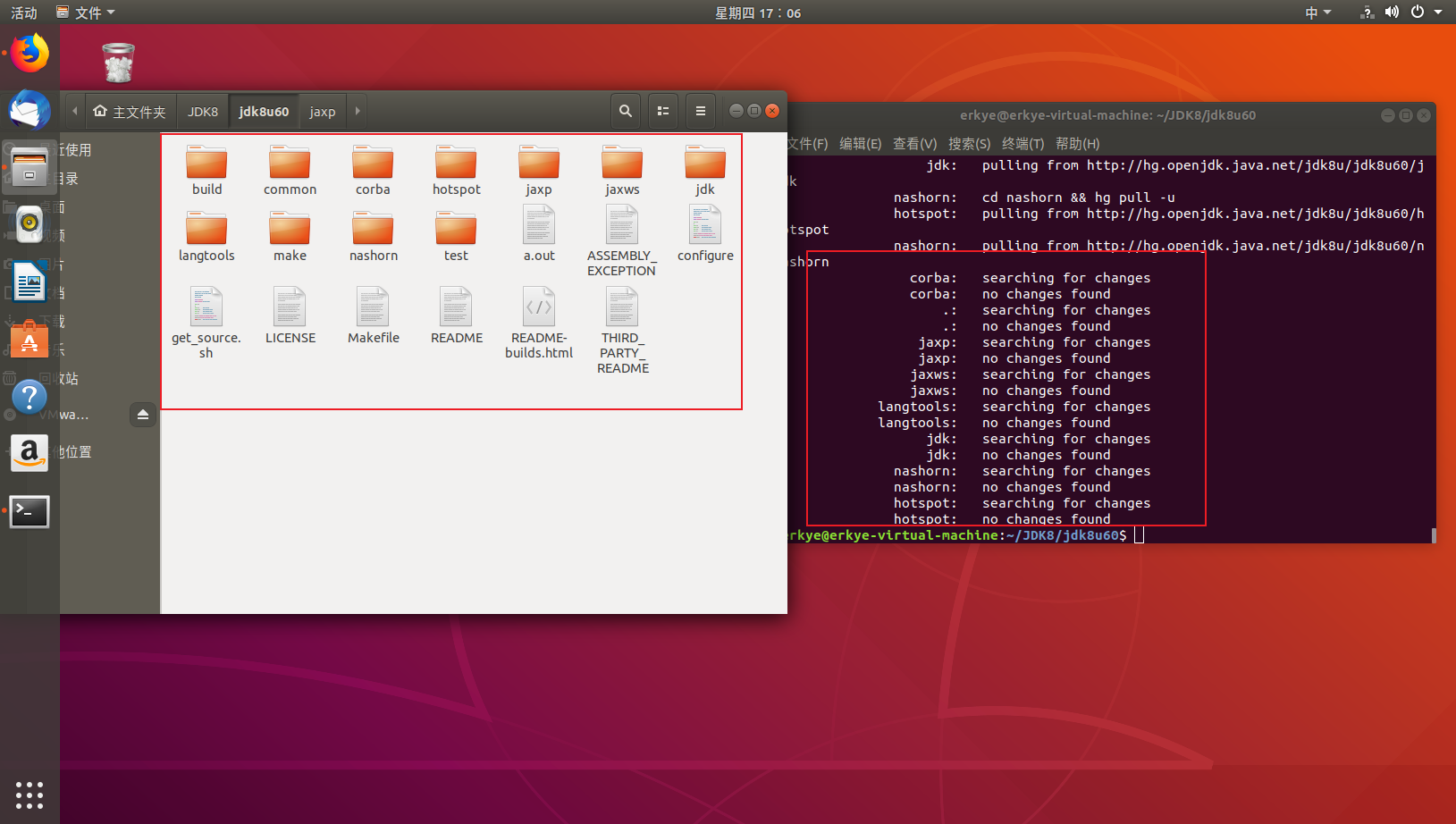The image size is (1456, 824).
Task: Open the terminal 编辑(E) menu
Action: 860,143
